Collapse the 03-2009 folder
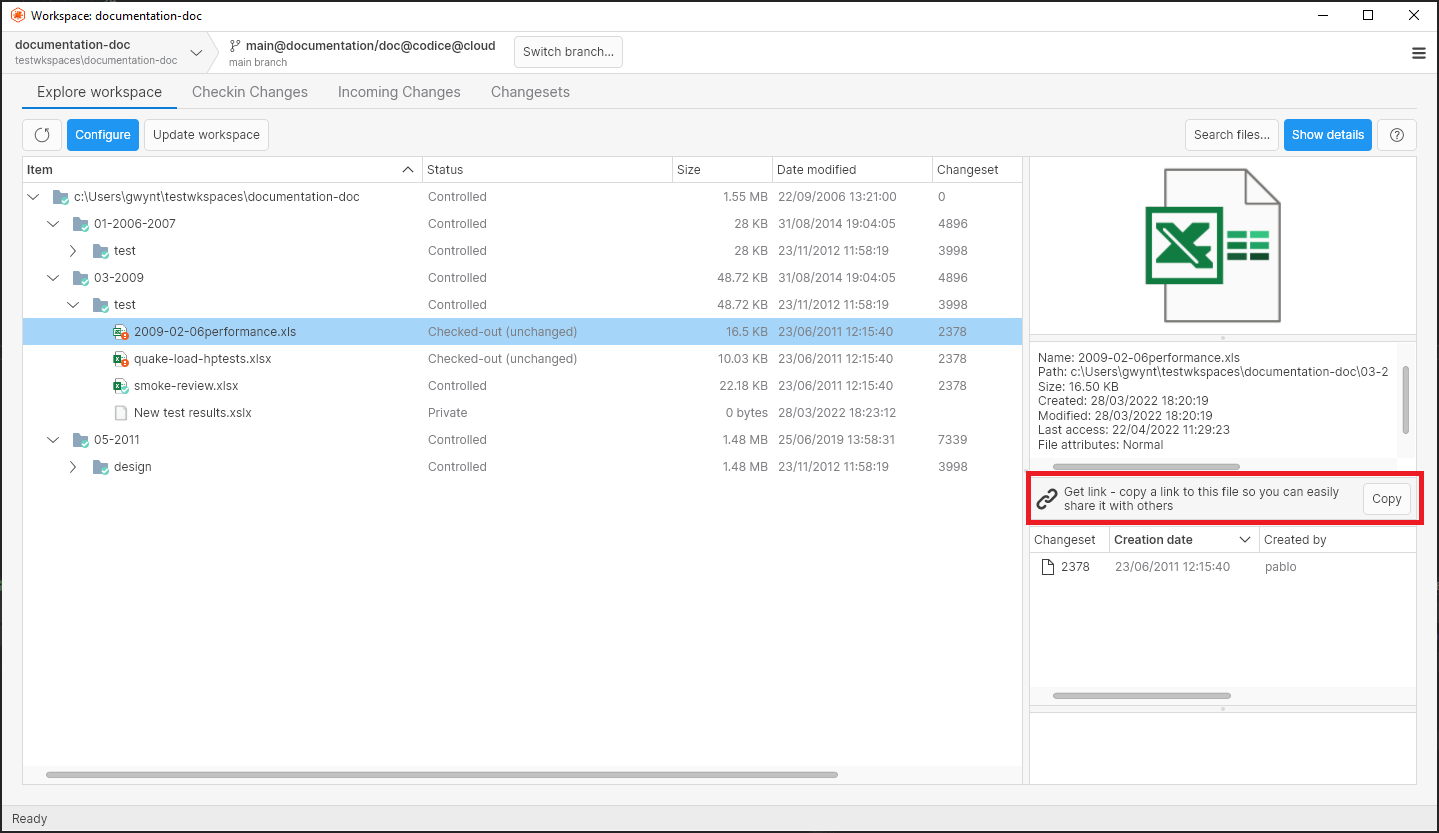Viewport: 1439px width, 833px height. pos(52,277)
